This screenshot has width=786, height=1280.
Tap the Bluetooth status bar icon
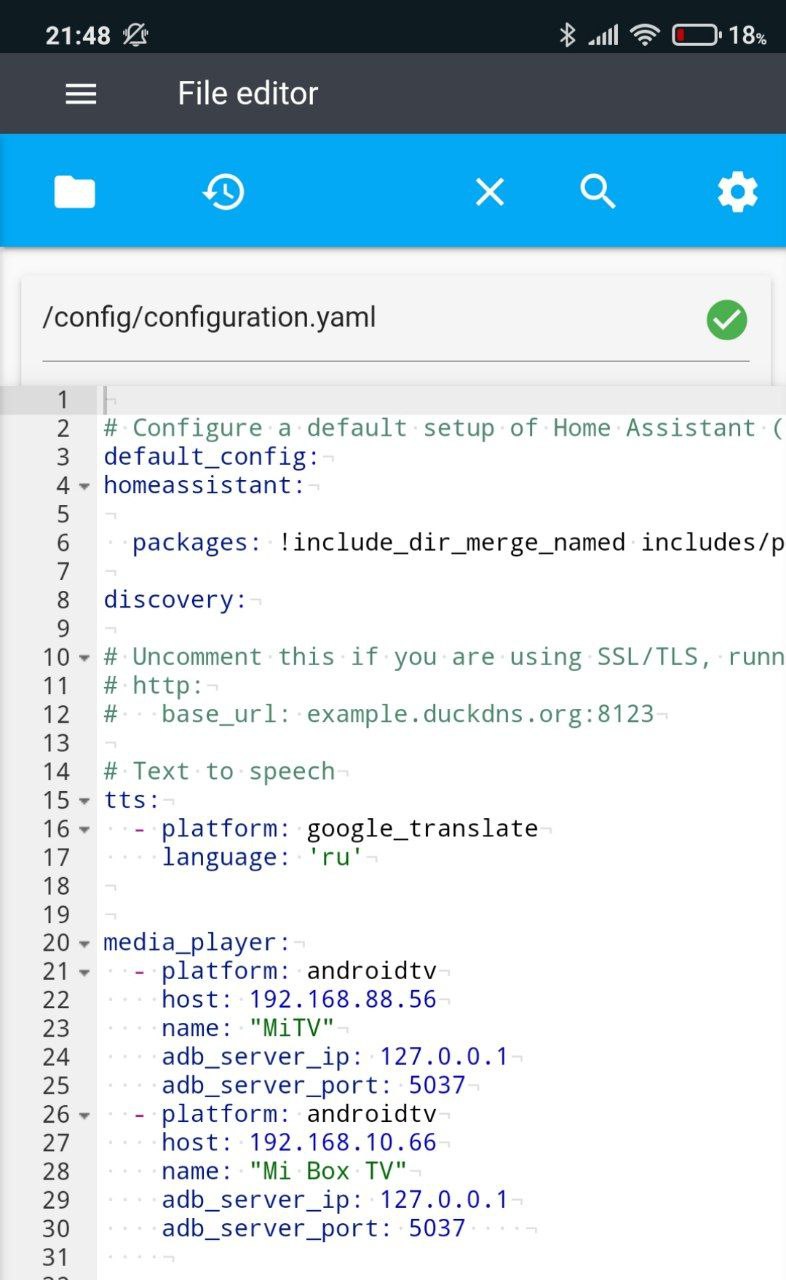click(x=567, y=35)
